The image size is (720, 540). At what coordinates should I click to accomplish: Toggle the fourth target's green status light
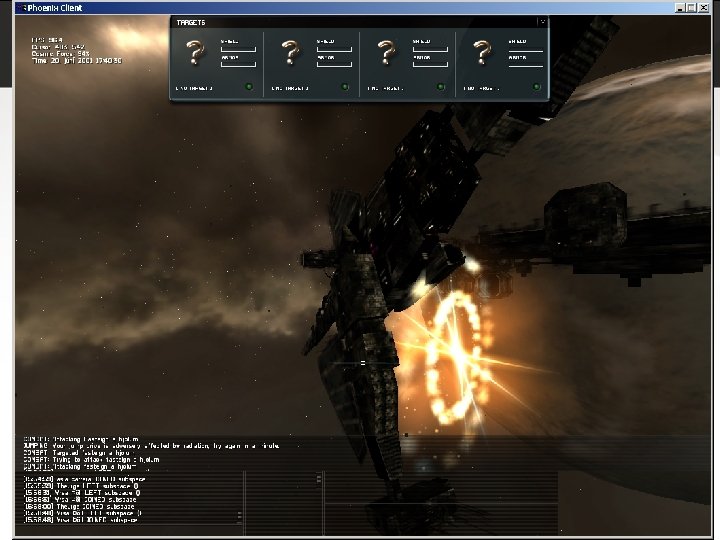(536, 86)
